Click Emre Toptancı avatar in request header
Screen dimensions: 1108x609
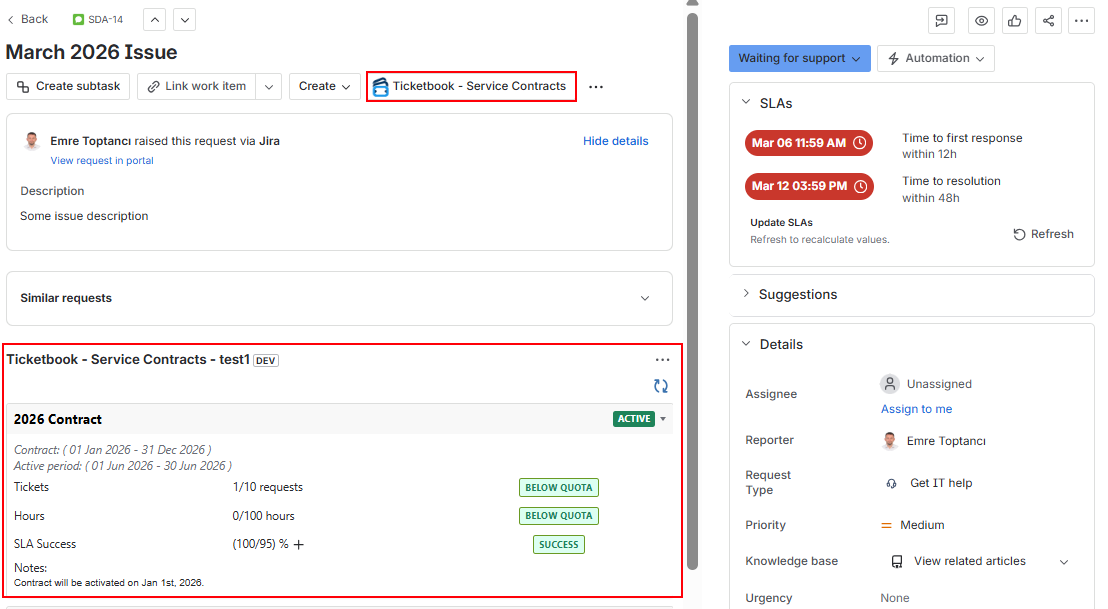32,141
